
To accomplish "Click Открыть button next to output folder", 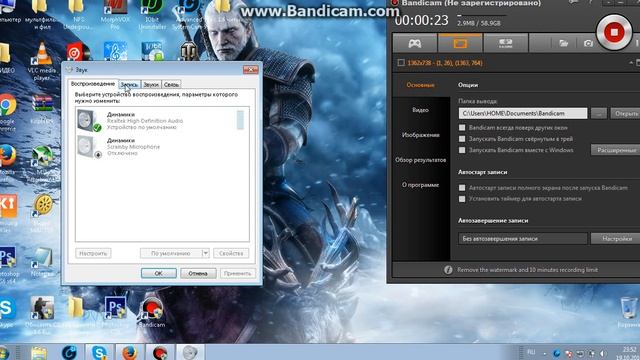I will [625, 113].
